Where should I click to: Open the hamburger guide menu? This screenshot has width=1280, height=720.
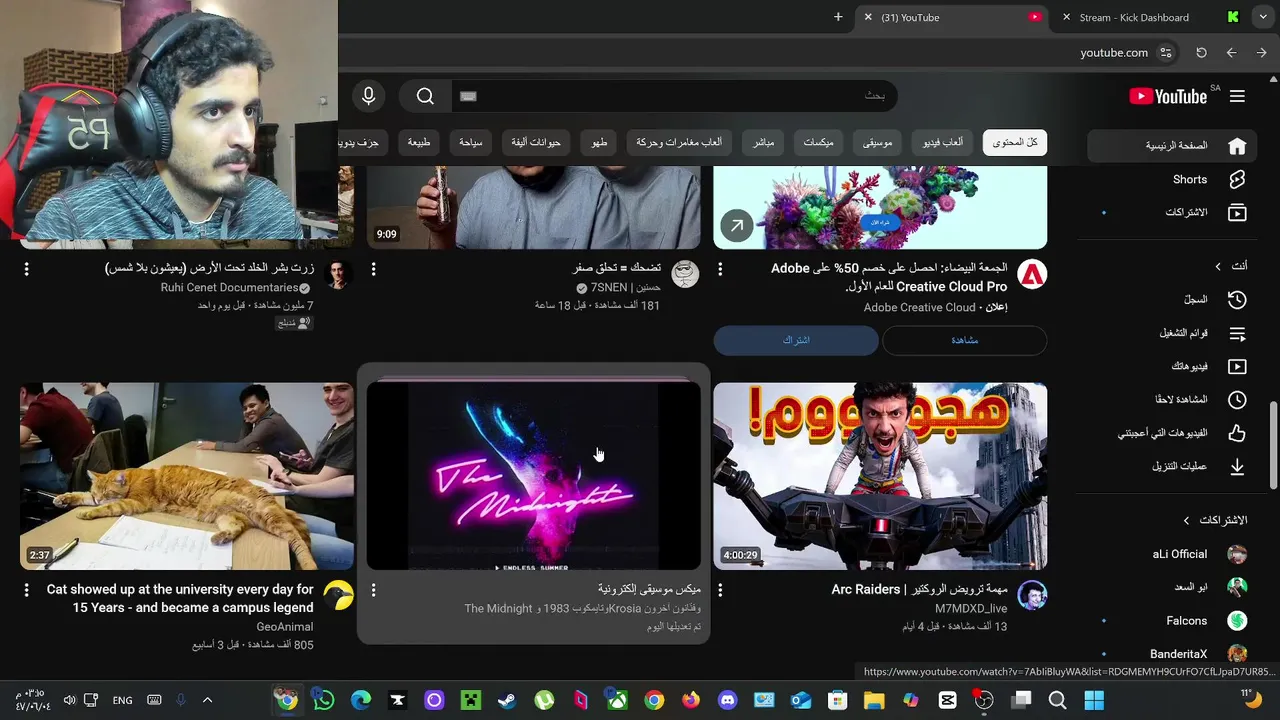[1237, 96]
